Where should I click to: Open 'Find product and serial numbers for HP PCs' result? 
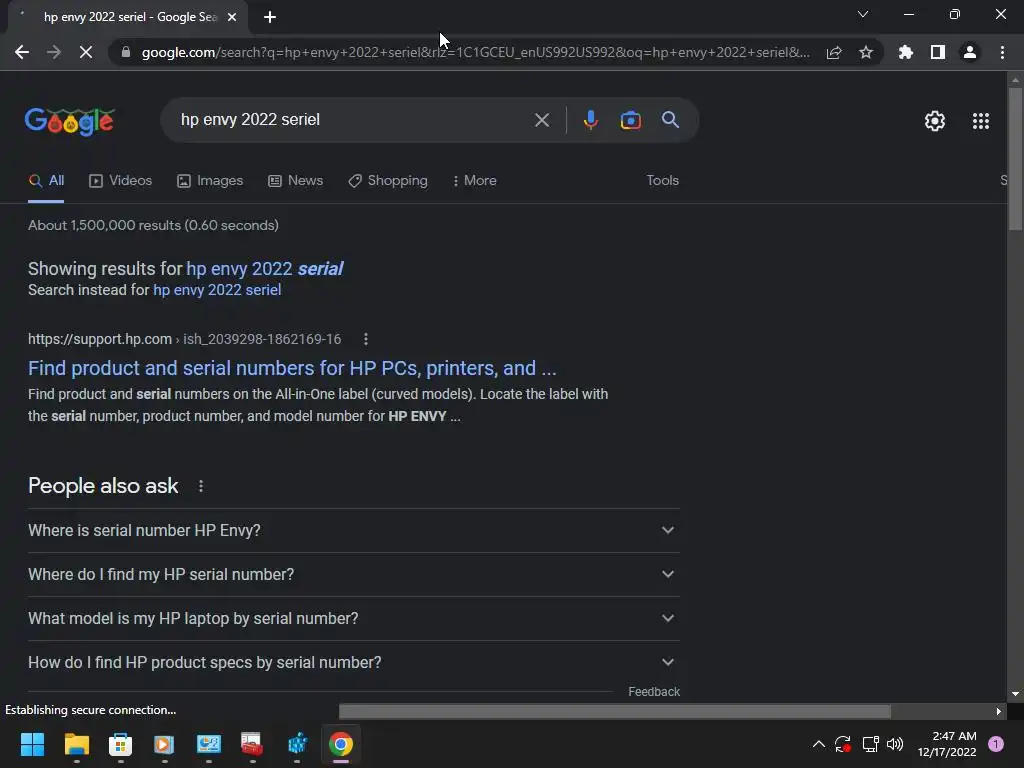coord(292,368)
